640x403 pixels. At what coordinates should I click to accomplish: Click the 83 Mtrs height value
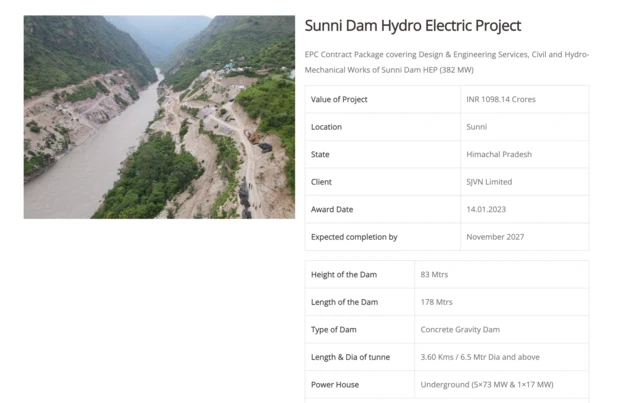pos(437,275)
